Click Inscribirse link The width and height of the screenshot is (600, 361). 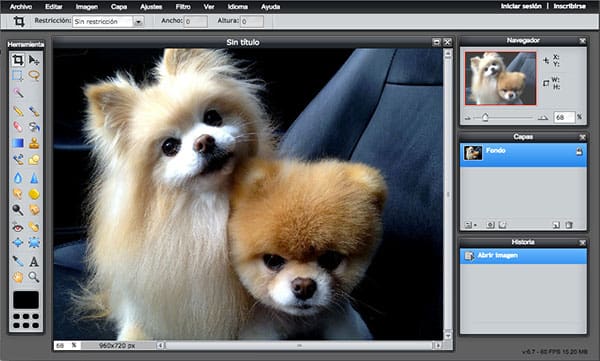(569, 6)
